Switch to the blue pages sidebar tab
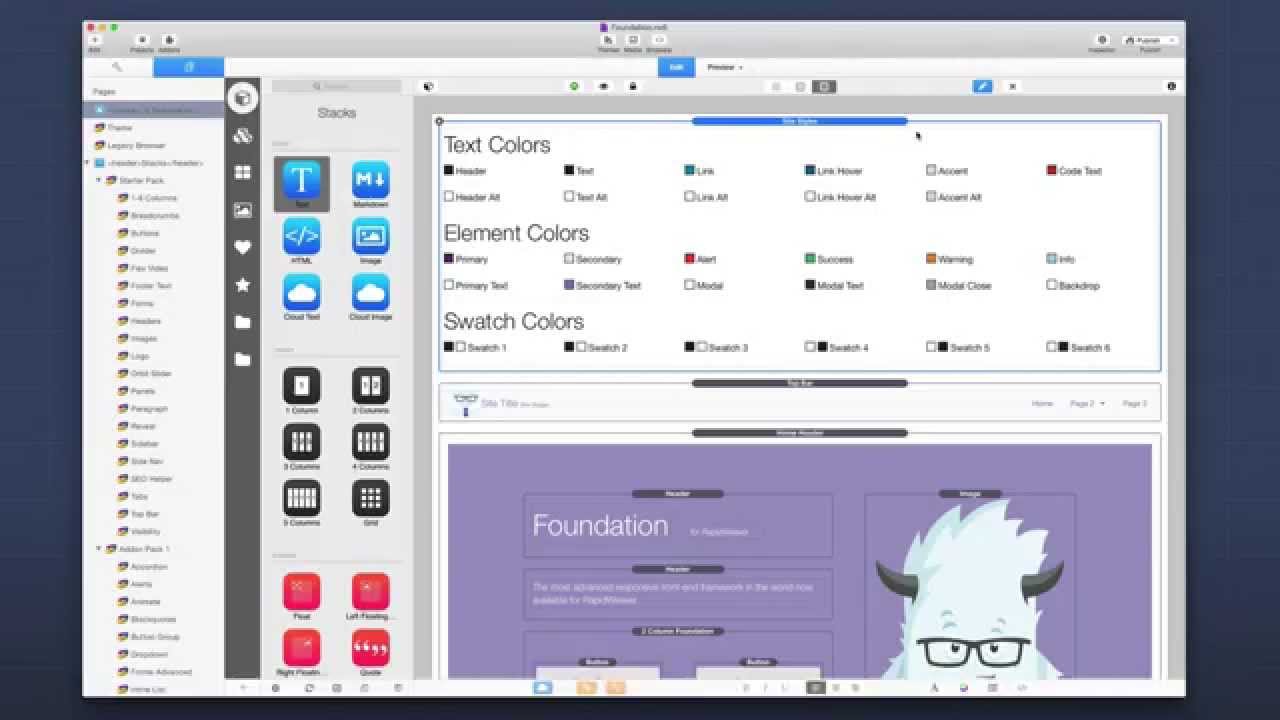The width and height of the screenshot is (1280, 720). pos(189,67)
